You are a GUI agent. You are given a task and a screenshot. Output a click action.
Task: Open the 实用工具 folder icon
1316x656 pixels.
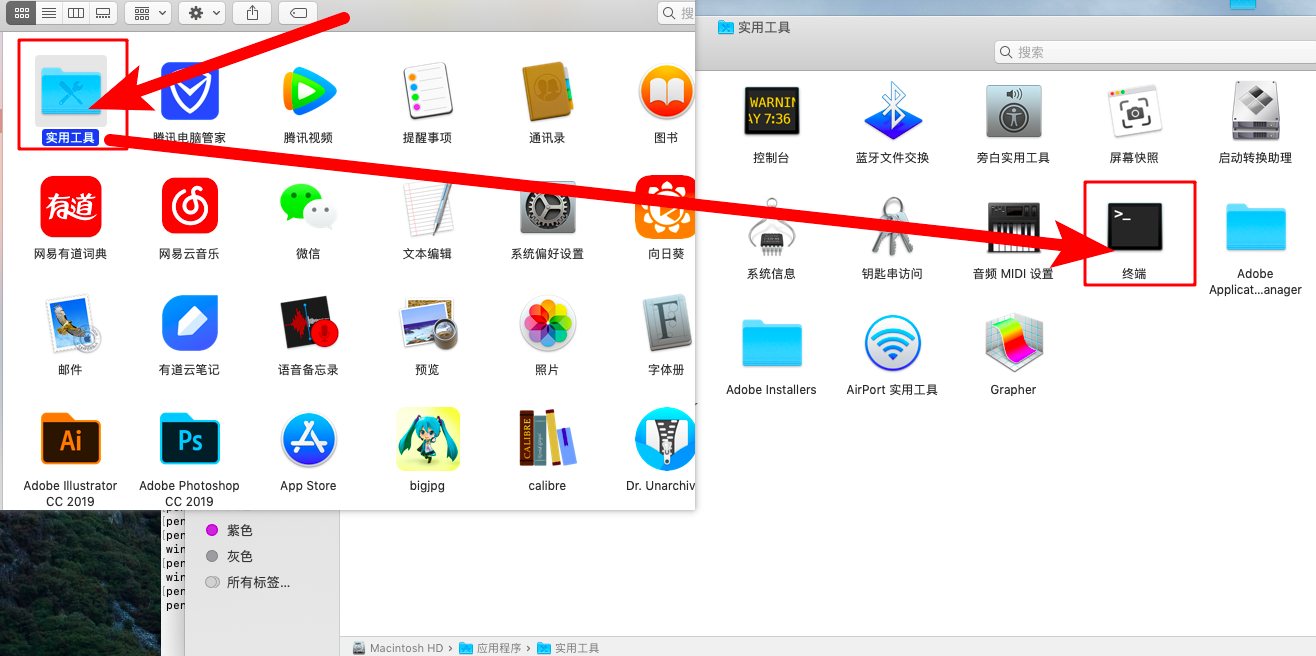pyautogui.click(x=70, y=90)
